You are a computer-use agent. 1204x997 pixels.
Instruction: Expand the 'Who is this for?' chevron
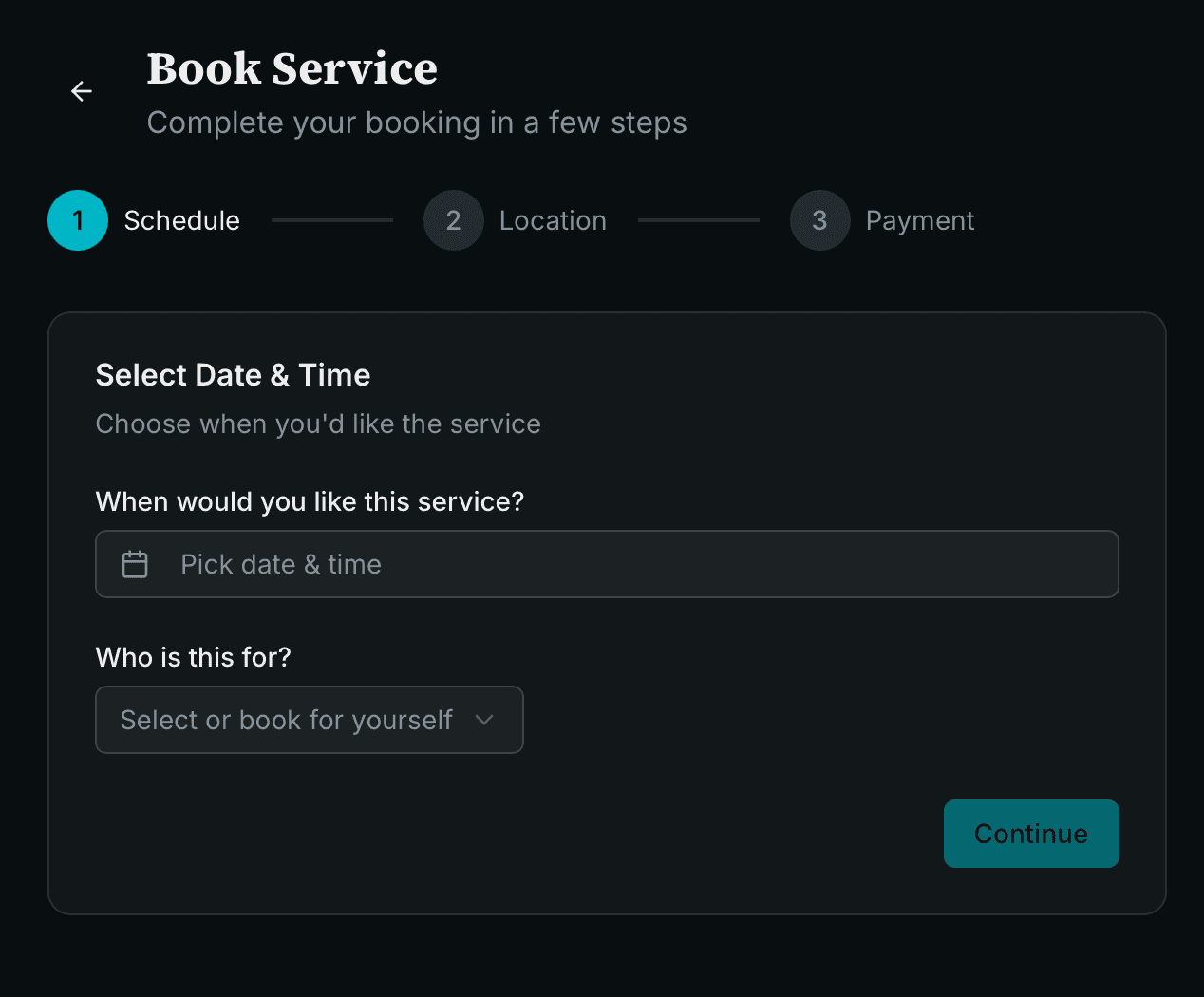(484, 719)
